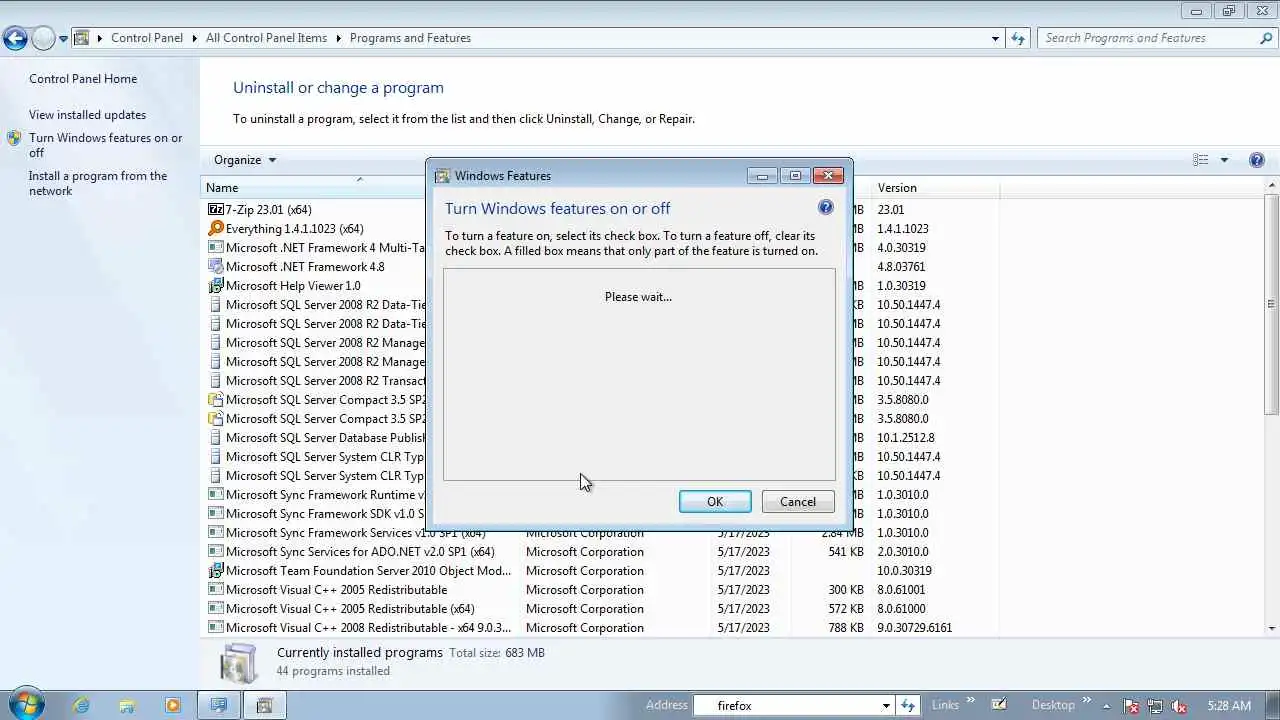Go to All Control Panel Items breadcrumb
Screen dimensions: 1280x720
coord(266,38)
